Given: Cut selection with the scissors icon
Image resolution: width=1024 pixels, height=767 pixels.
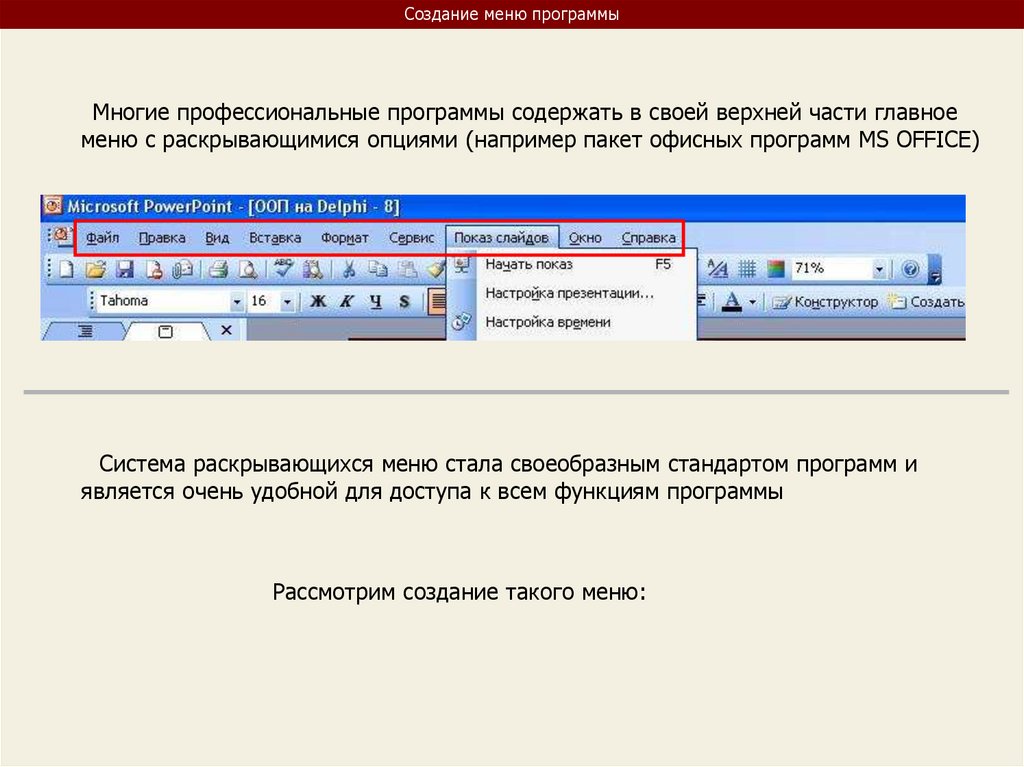Looking at the screenshot, I should click(x=349, y=269).
